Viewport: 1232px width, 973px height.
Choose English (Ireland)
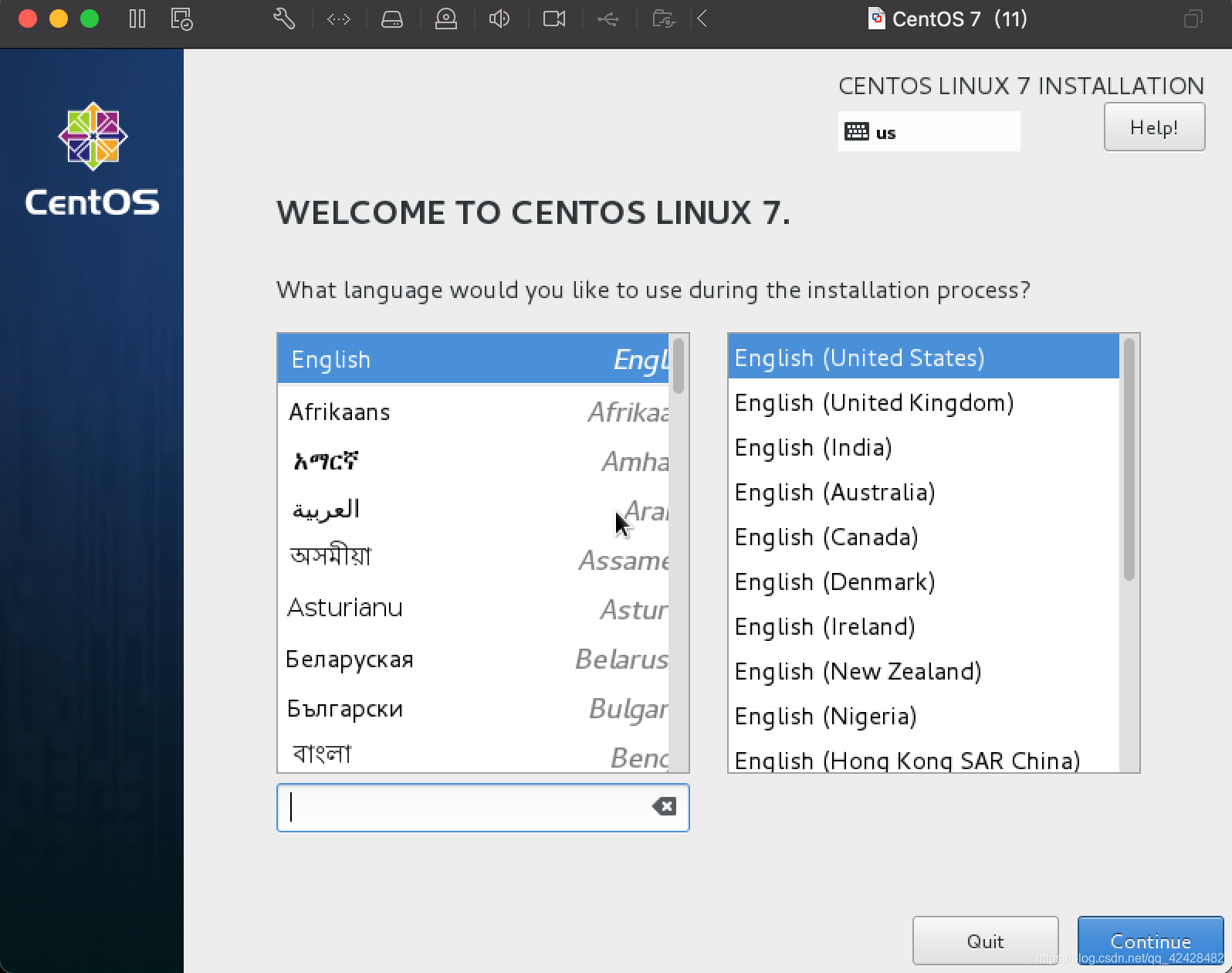click(x=923, y=626)
